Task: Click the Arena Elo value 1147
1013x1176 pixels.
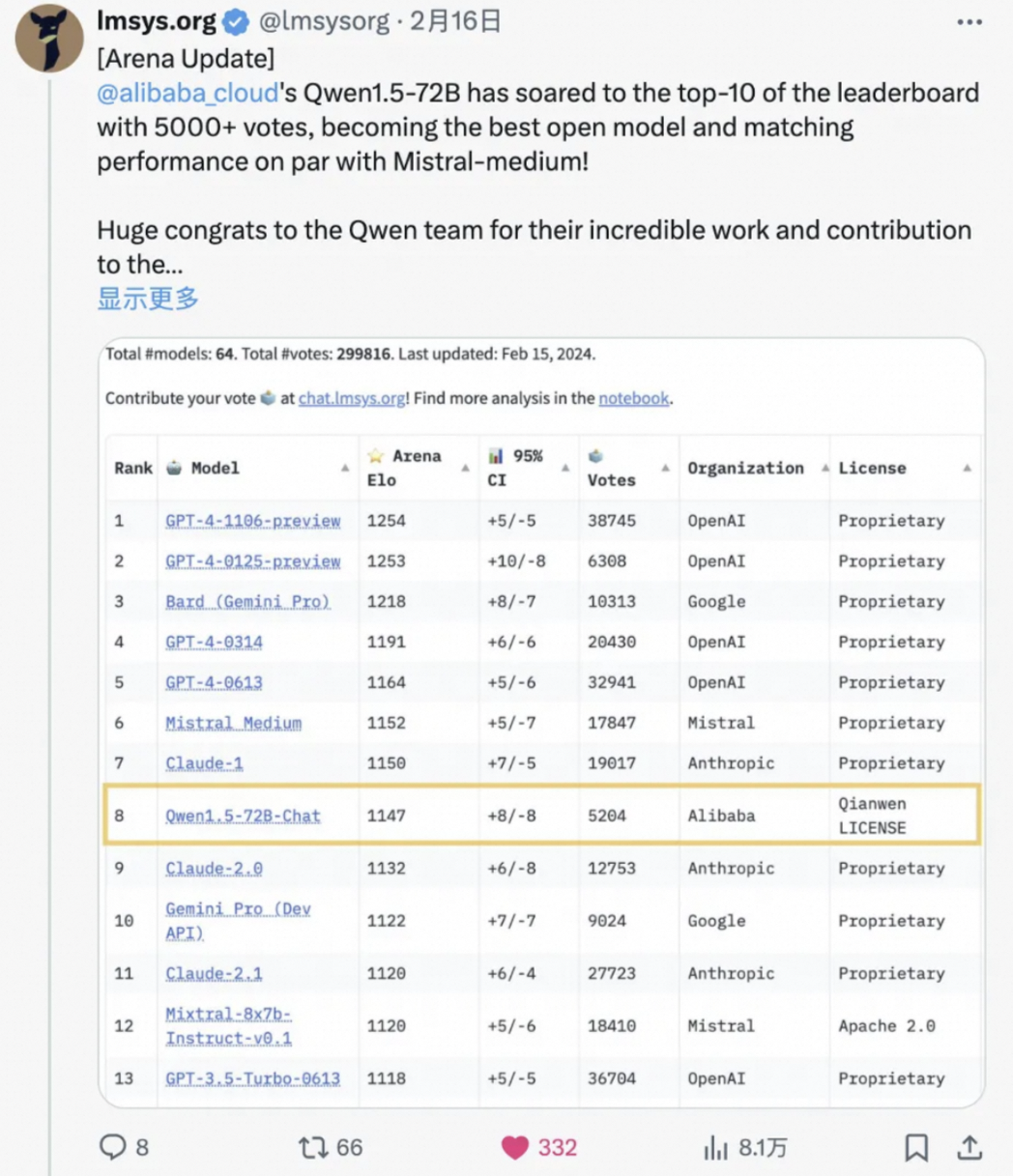Action: click(387, 816)
